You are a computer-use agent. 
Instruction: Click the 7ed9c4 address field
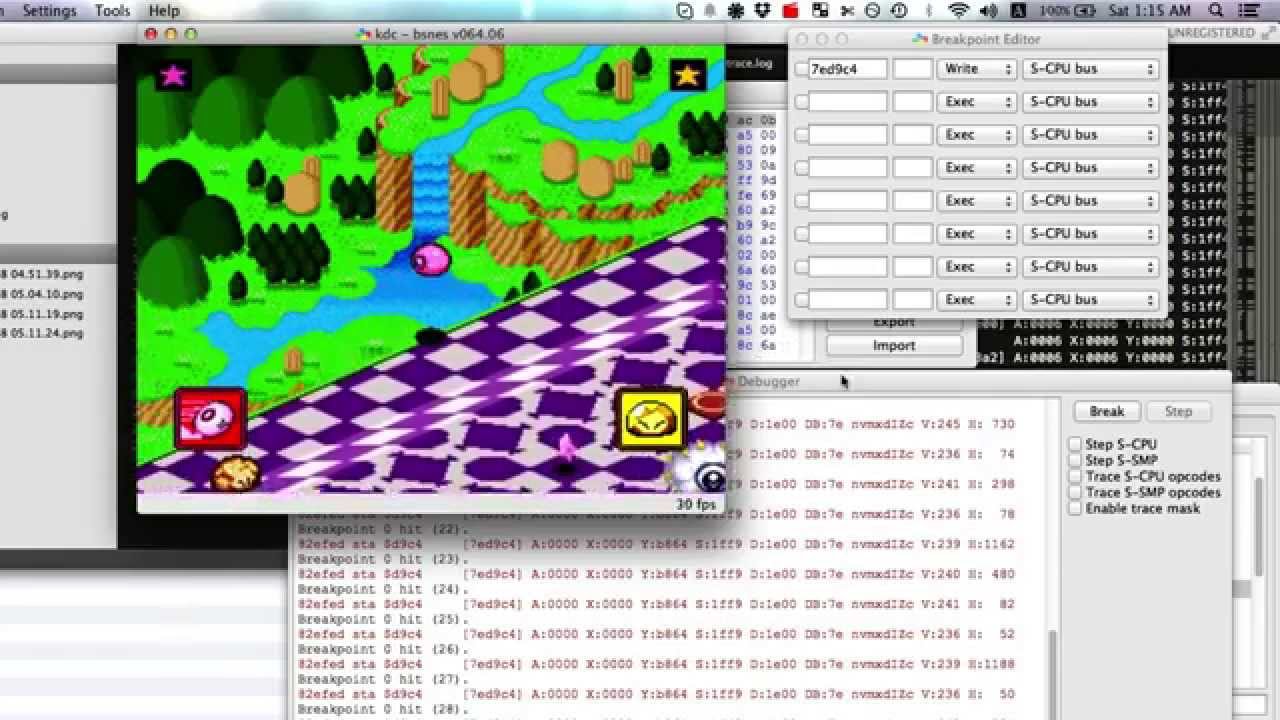tap(847, 69)
